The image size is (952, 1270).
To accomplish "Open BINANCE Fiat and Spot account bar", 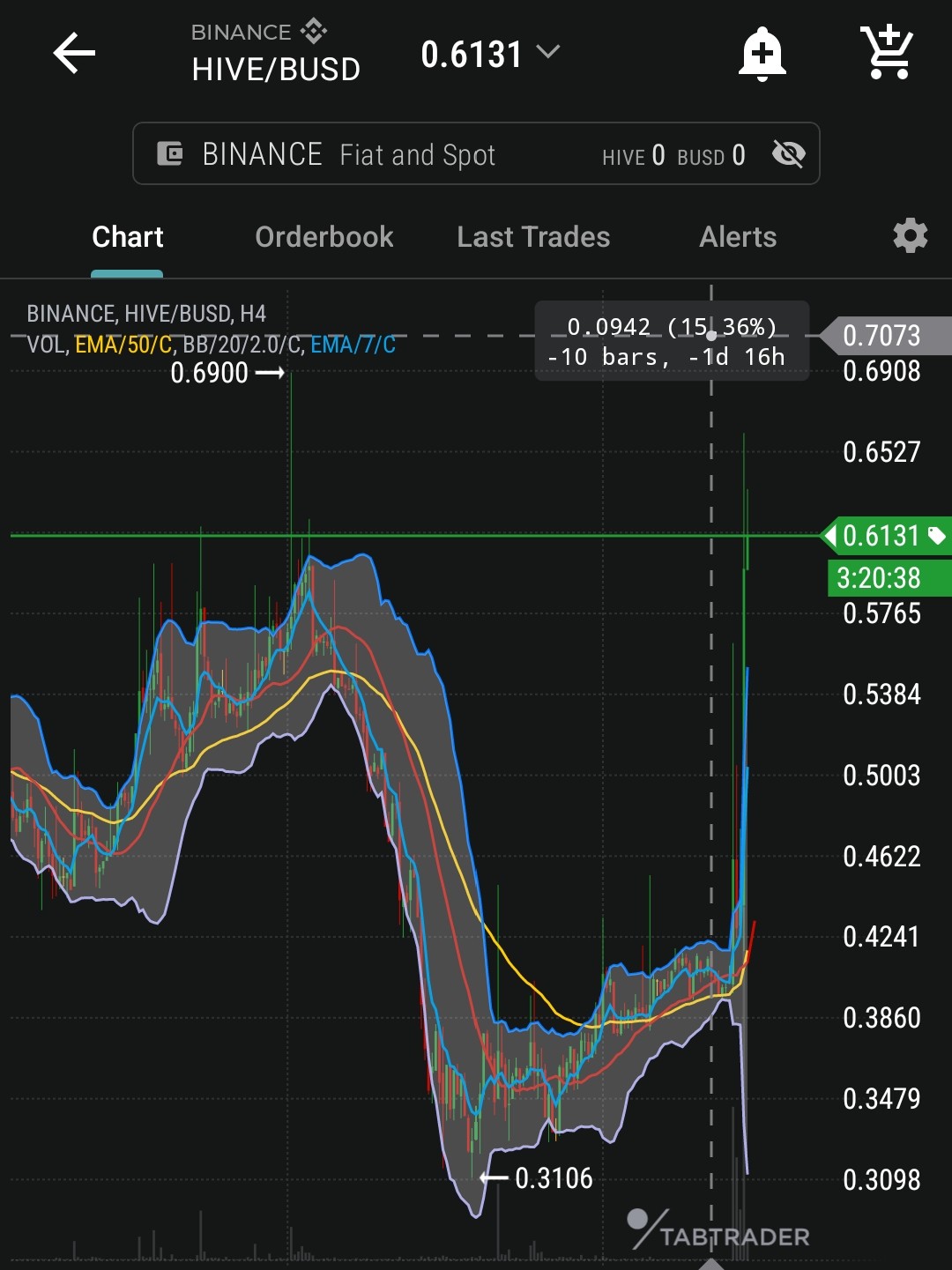I will (476, 153).
